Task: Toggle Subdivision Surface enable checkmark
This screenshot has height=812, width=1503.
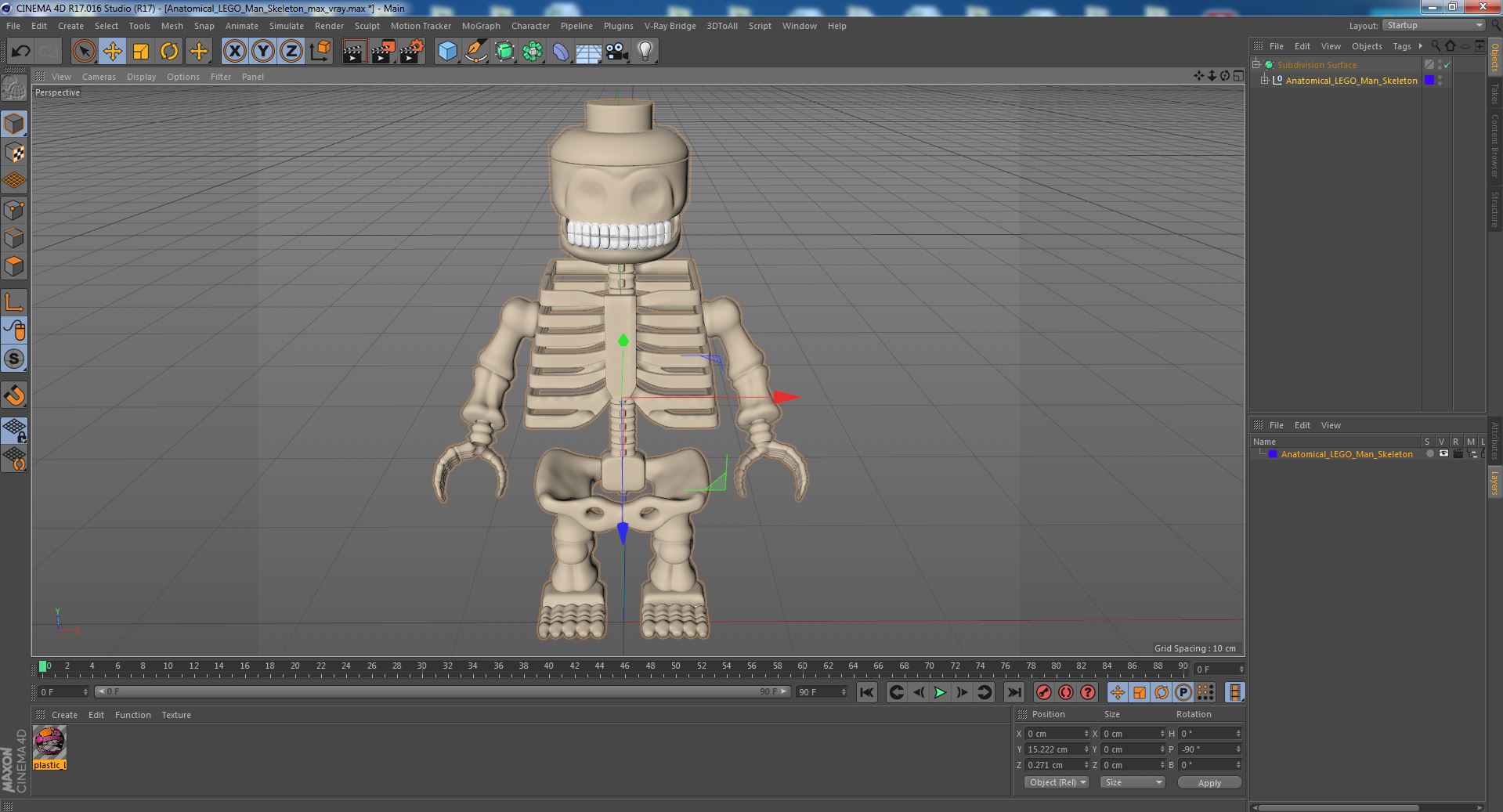Action: (1447, 65)
